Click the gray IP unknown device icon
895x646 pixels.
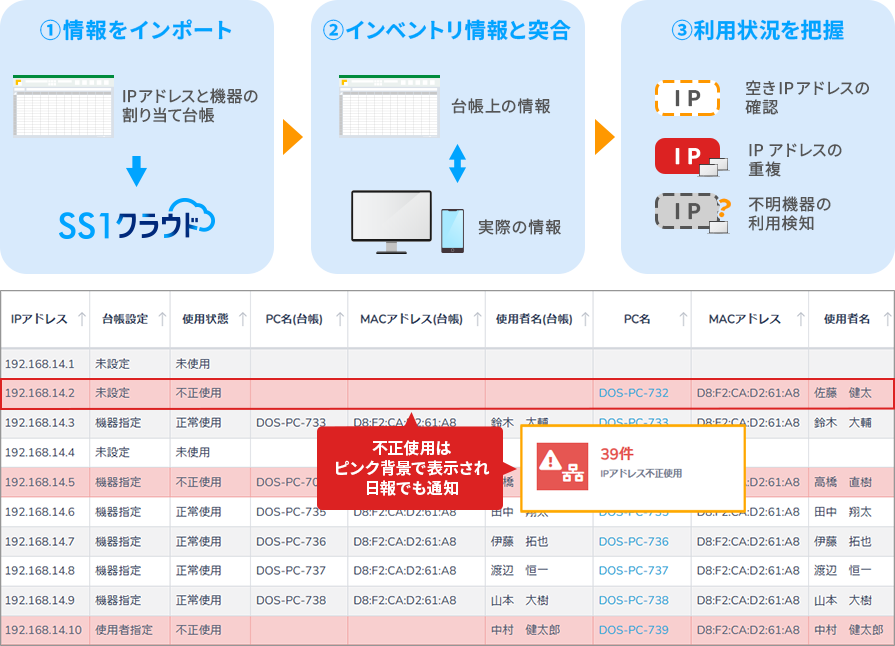click(692, 212)
